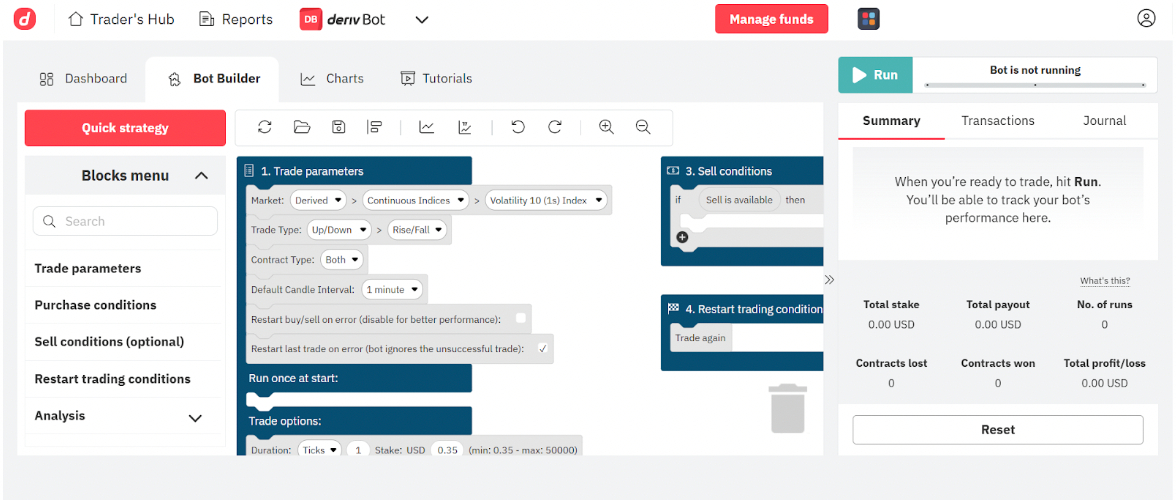Click the trash can icon
Viewport: 1176px width, 500px height.
(x=788, y=408)
